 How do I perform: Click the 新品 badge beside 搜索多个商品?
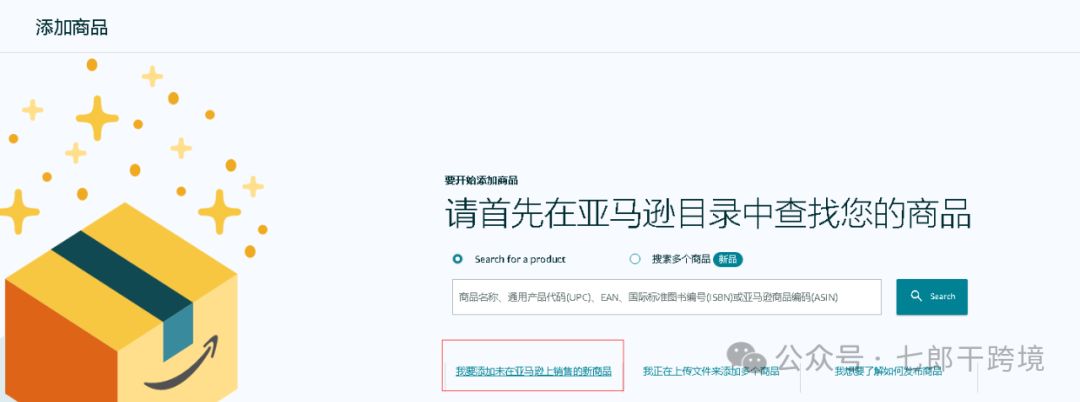coord(728,260)
